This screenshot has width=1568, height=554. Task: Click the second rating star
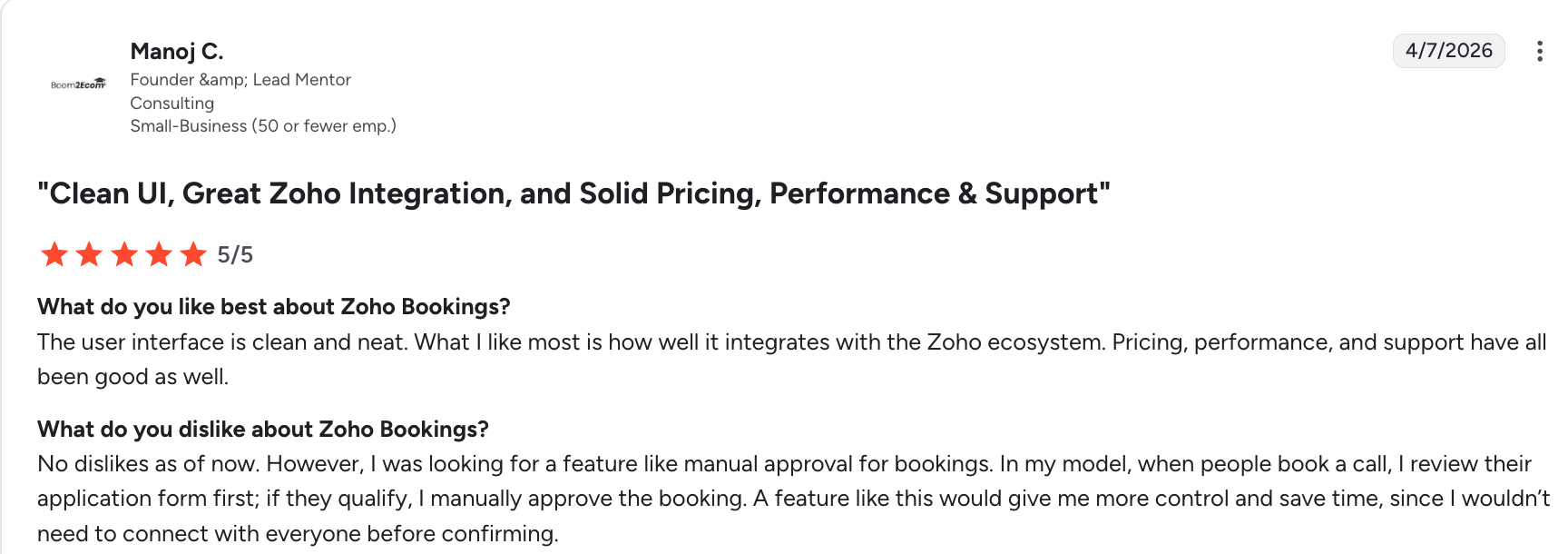click(89, 255)
